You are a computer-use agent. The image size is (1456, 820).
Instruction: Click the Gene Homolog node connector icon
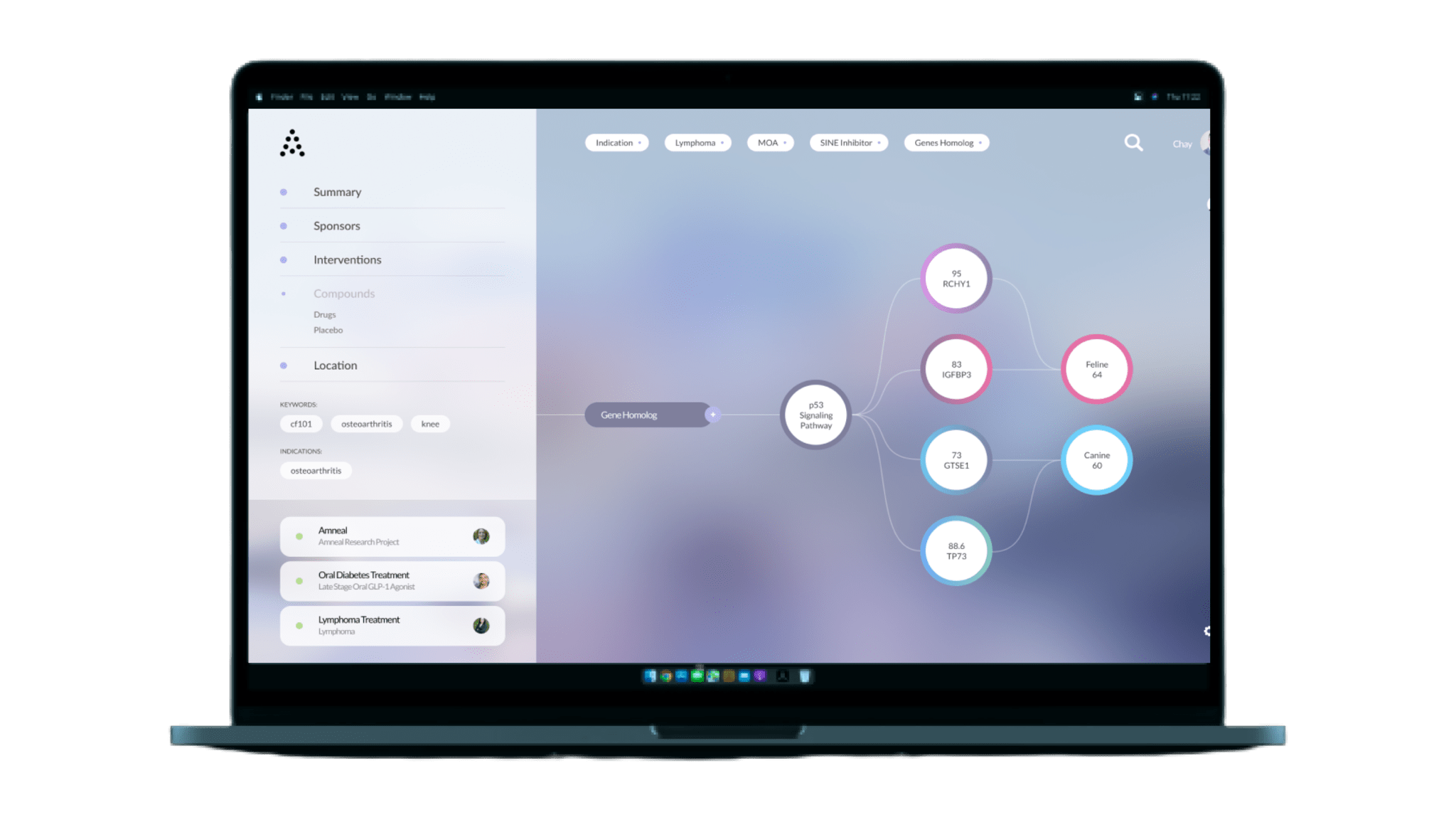point(714,415)
